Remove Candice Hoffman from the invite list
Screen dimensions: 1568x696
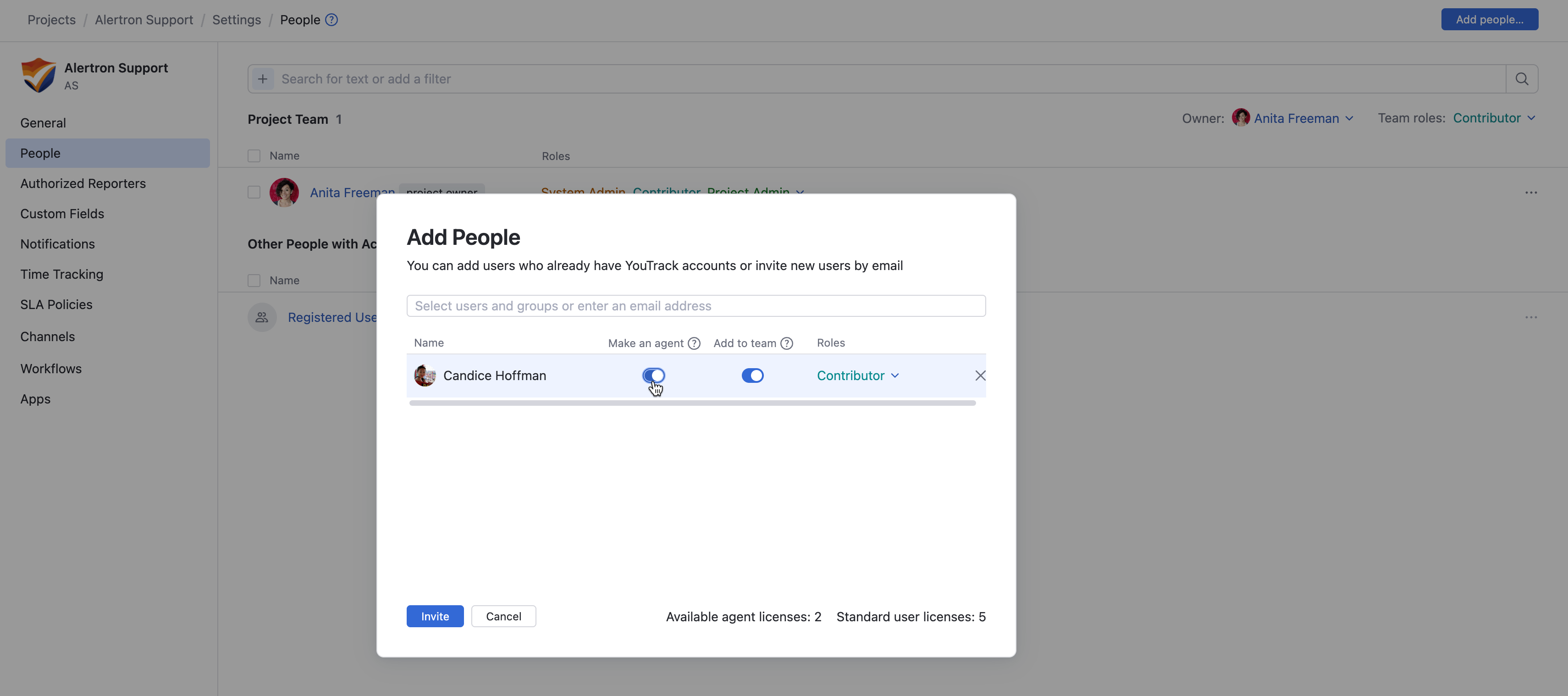tap(980, 376)
